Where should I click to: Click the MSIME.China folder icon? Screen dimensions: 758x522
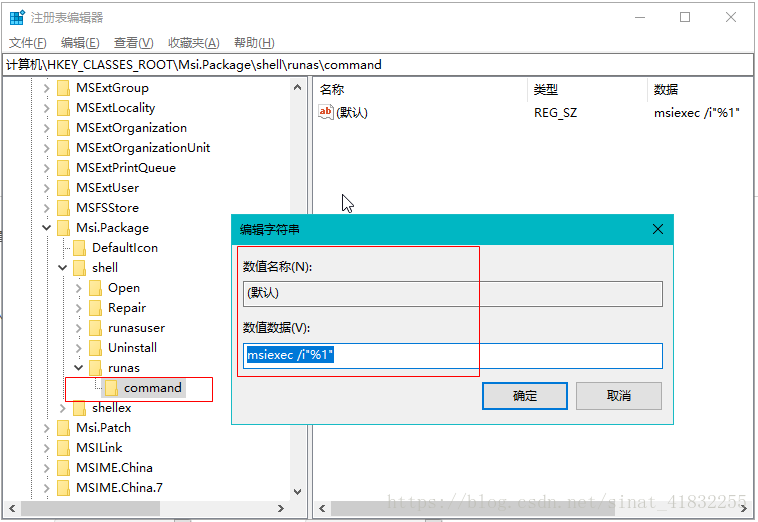click(63, 468)
